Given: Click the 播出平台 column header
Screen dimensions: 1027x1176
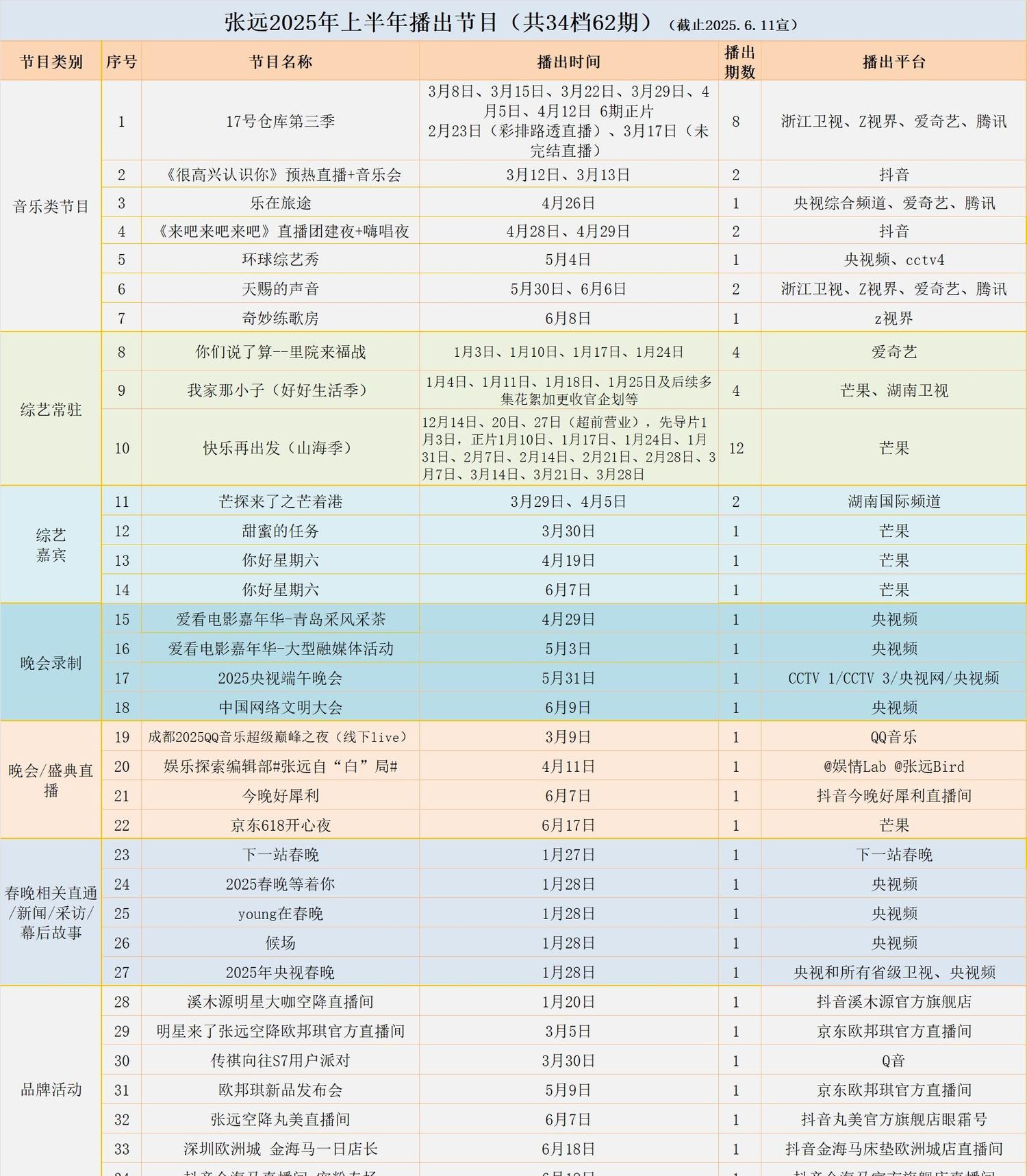Looking at the screenshot, I should tap(893, 62).
